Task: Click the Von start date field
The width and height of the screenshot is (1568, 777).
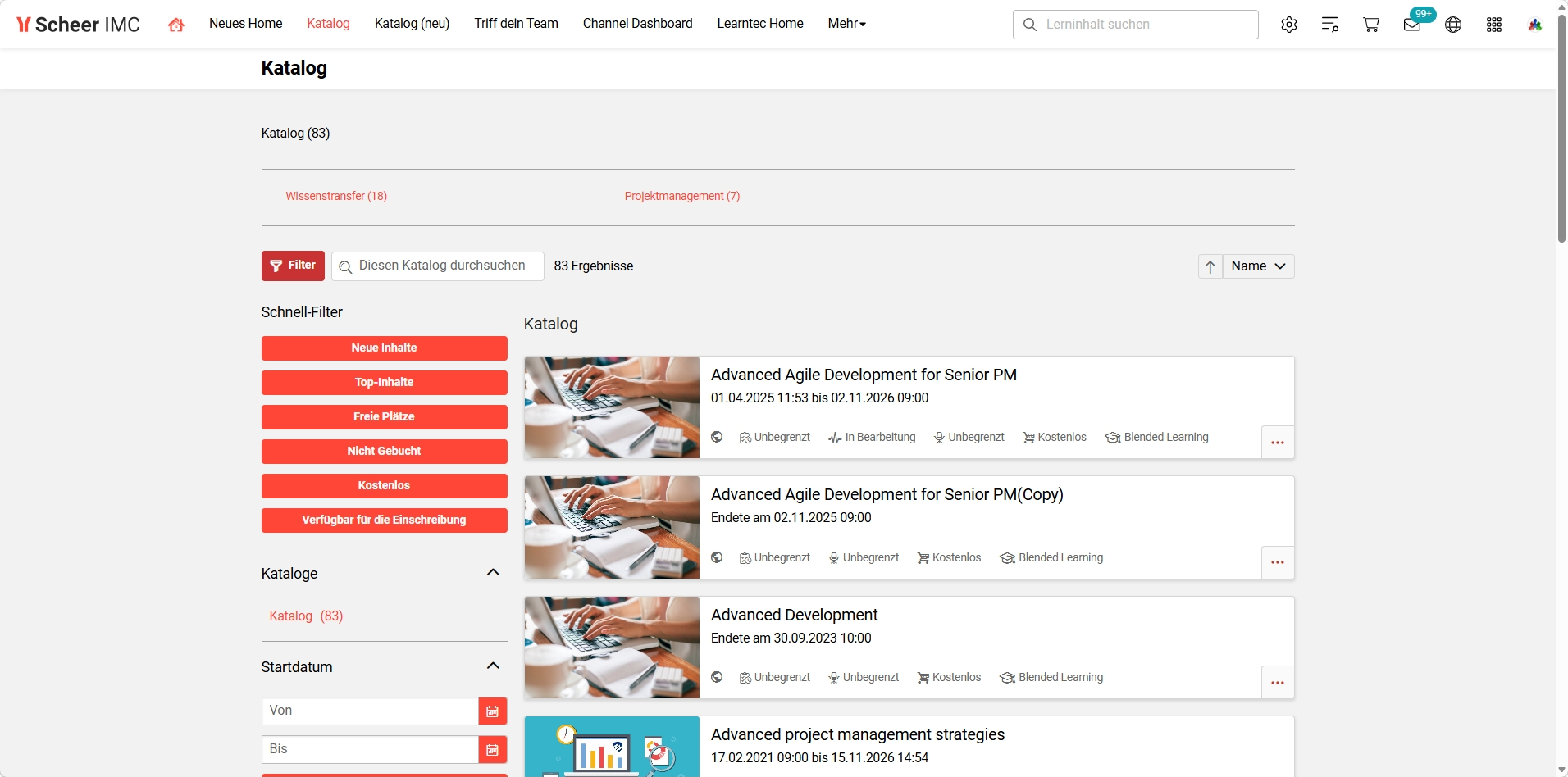Action: [370, 711]
